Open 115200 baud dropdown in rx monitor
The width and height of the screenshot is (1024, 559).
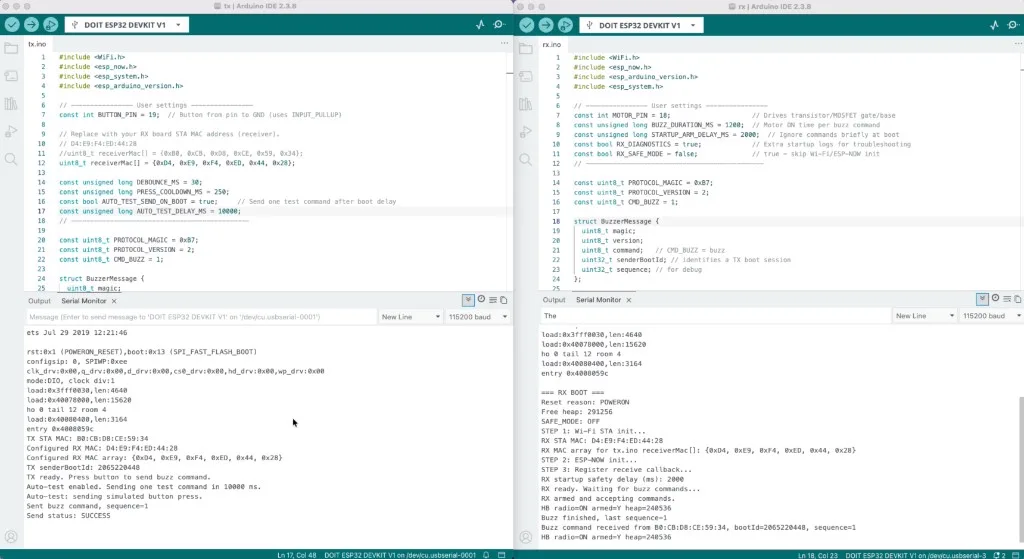(x=992, y=315)
